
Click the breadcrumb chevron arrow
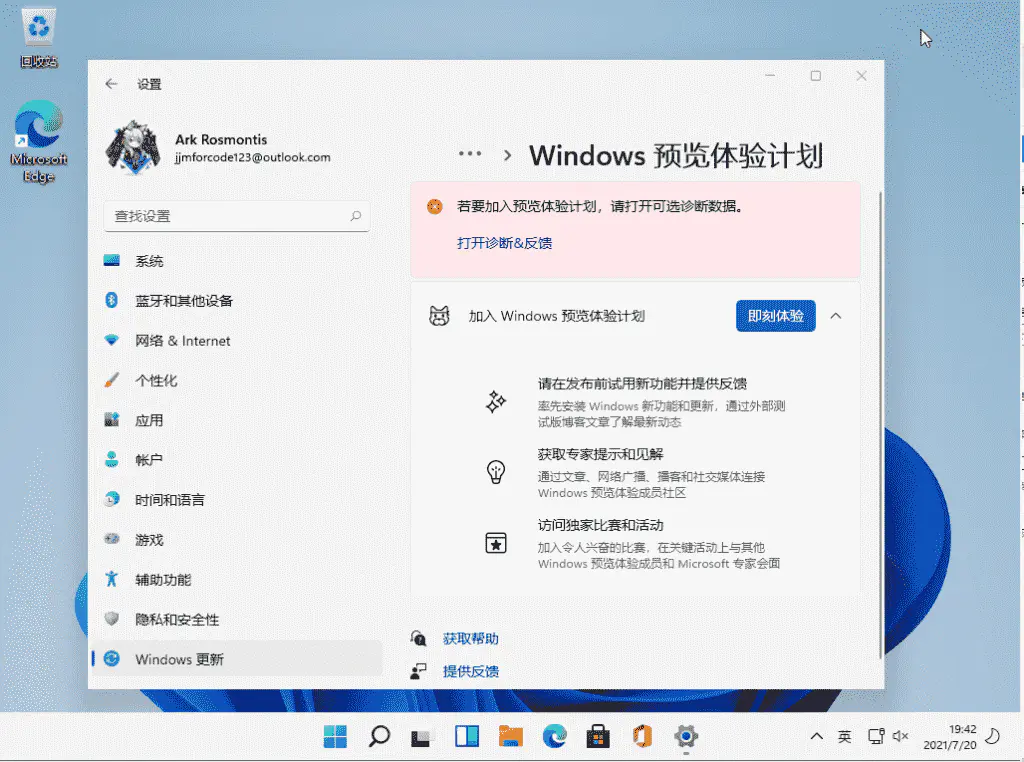[x=507, y=155]
